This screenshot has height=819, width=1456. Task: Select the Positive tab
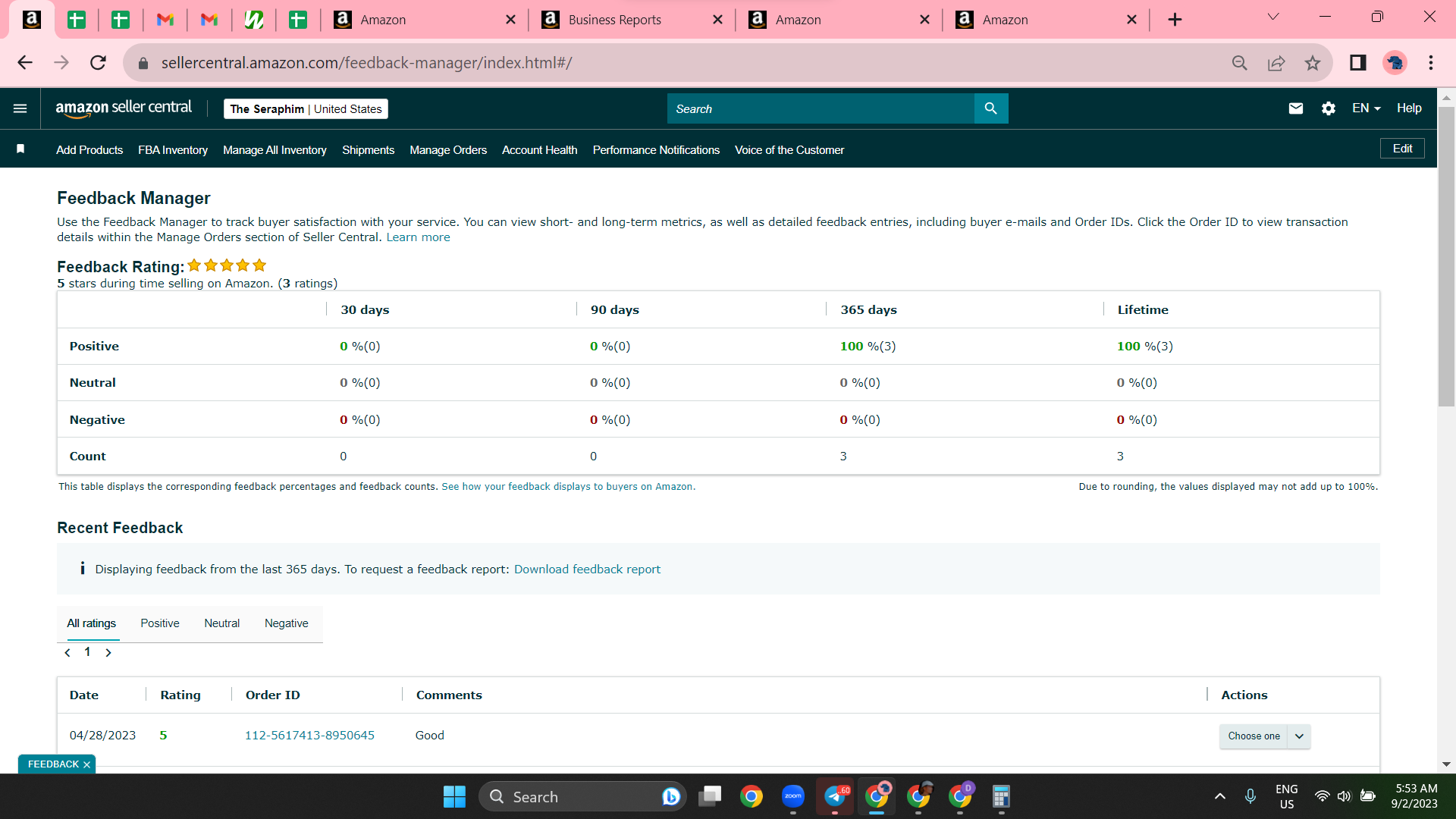160,623
